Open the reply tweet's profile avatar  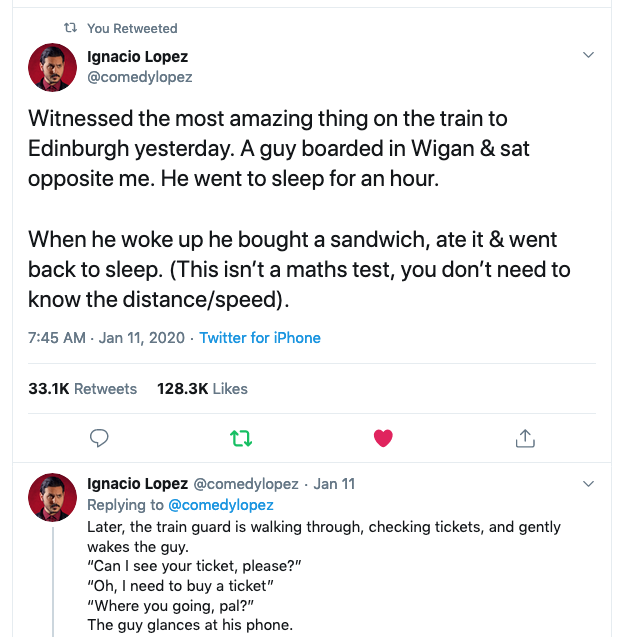click(53, 497)
